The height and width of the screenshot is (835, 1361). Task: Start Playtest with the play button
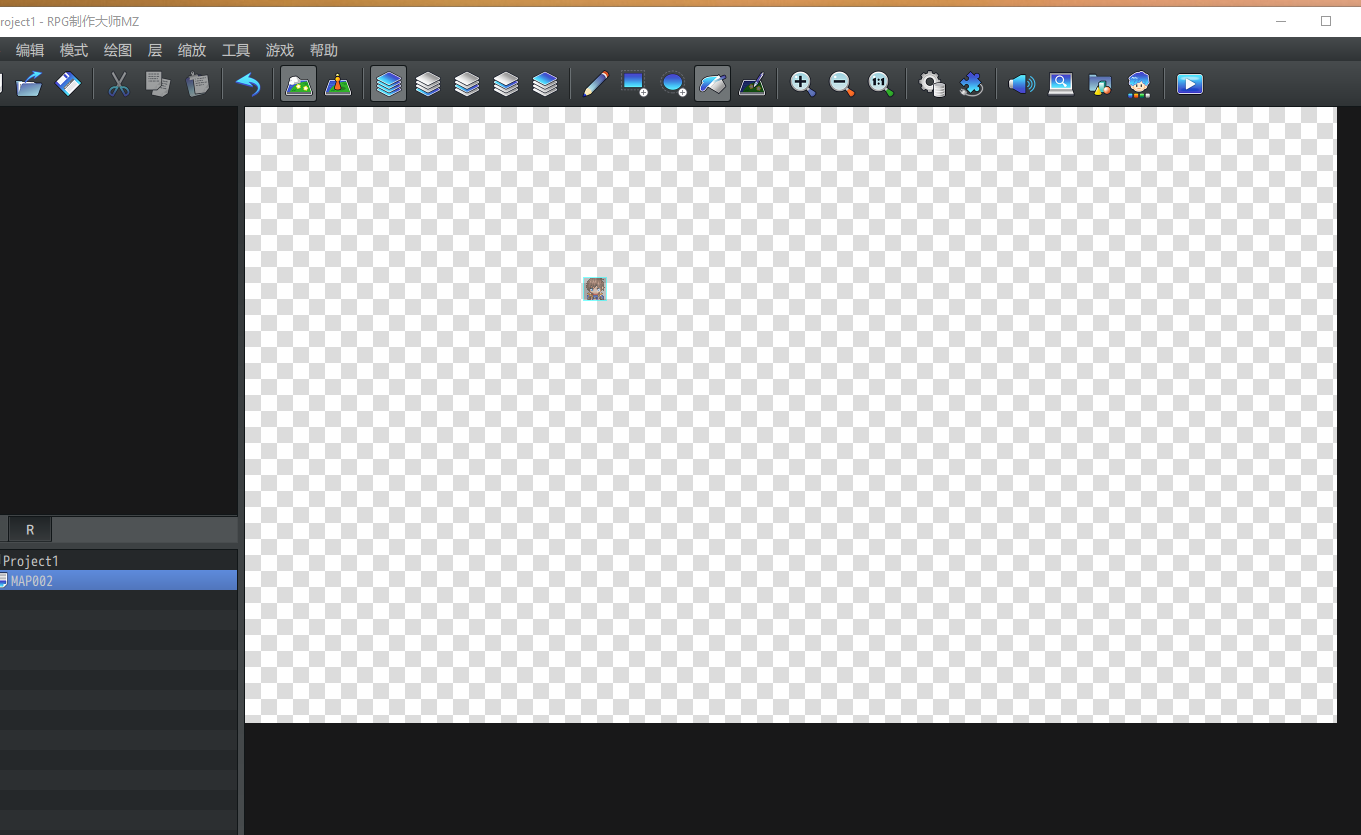(x=1189, y=84)
